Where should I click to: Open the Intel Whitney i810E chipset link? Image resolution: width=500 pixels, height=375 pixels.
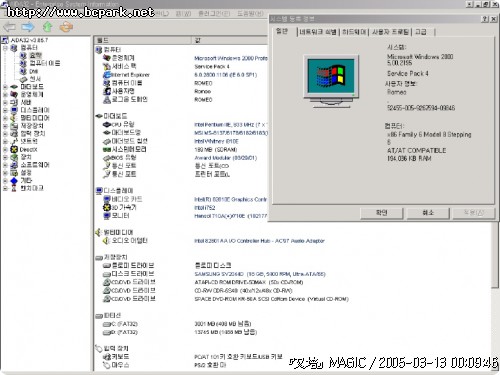pos(216,141)
